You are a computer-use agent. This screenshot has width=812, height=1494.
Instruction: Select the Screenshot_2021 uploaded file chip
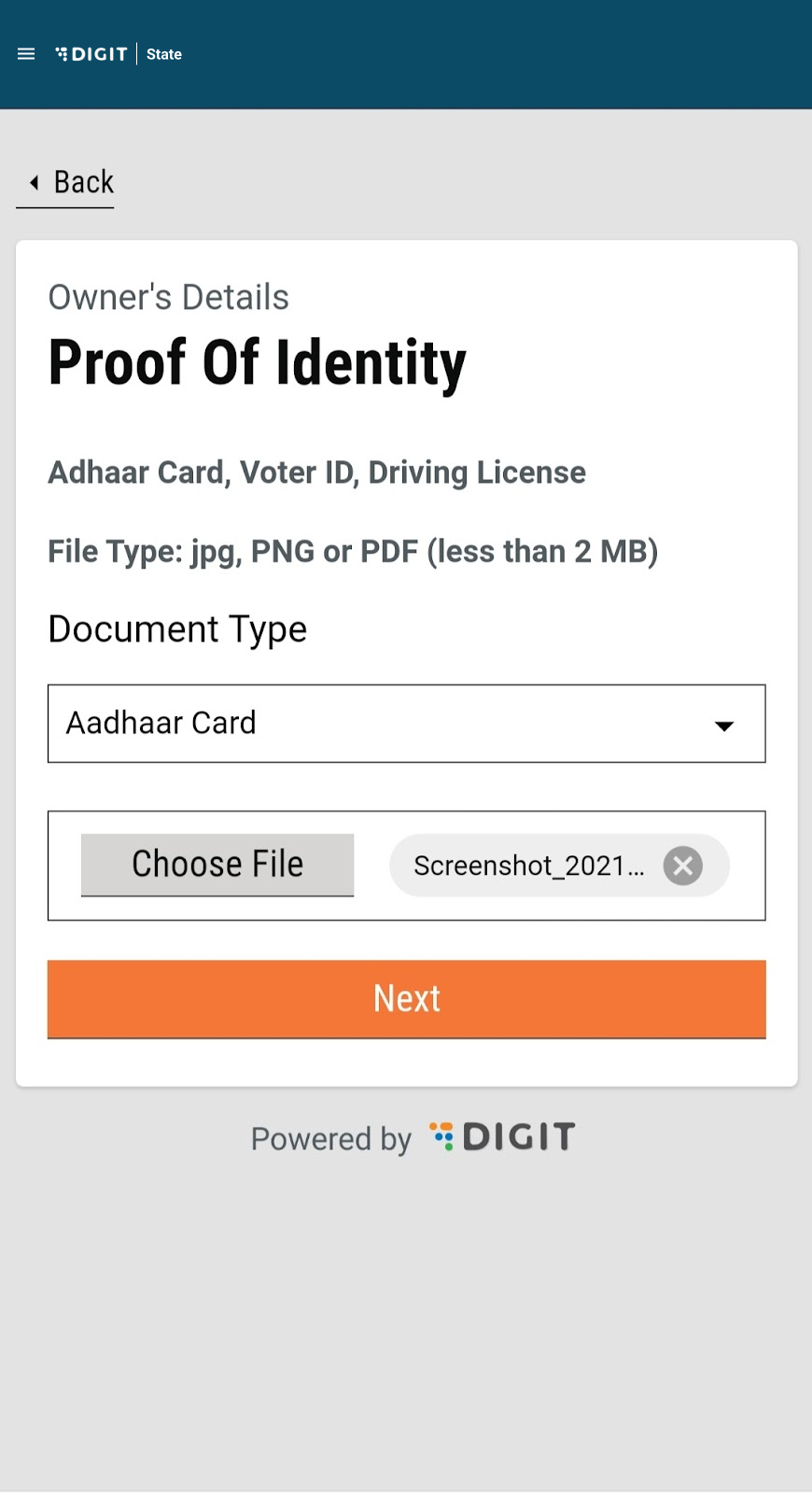(x=527, y=866)
